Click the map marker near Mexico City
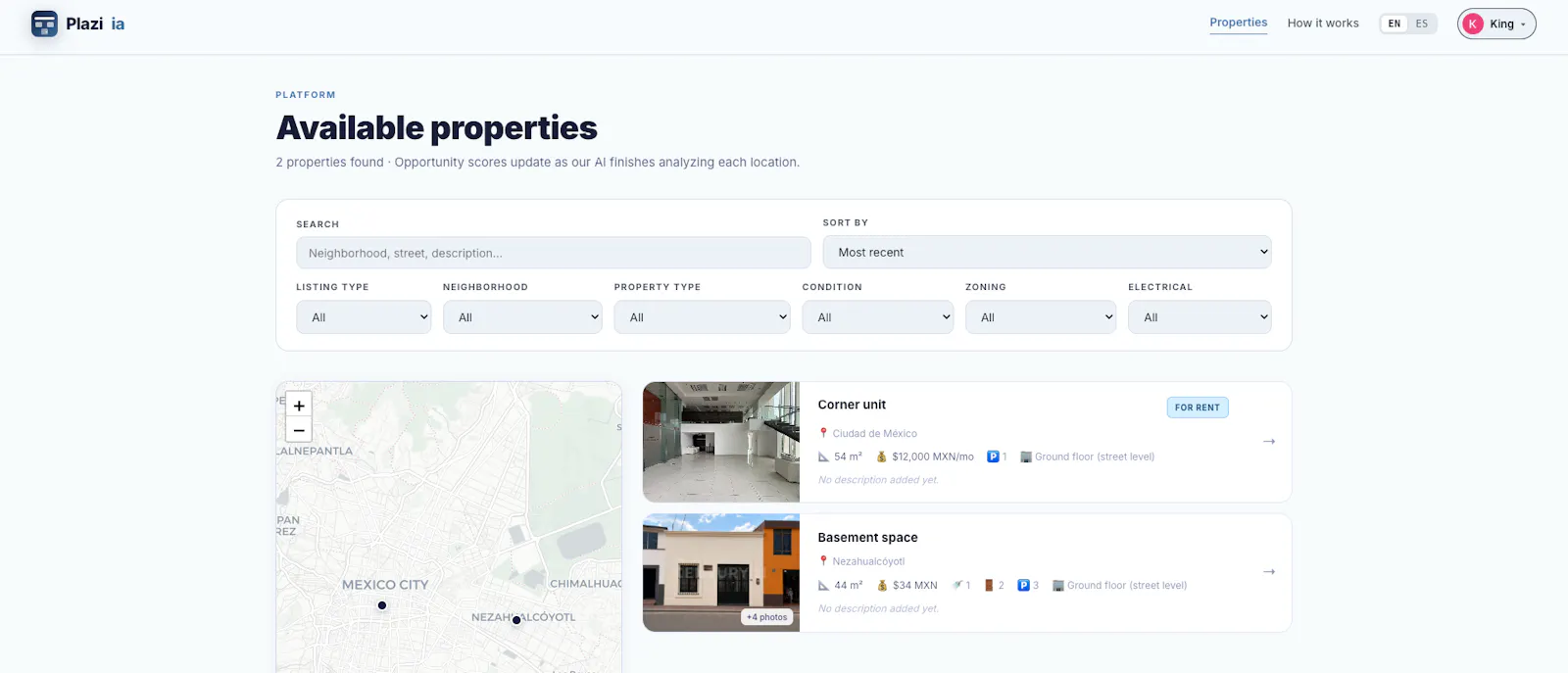This screenshot has width=1568, height=673. 382,605
